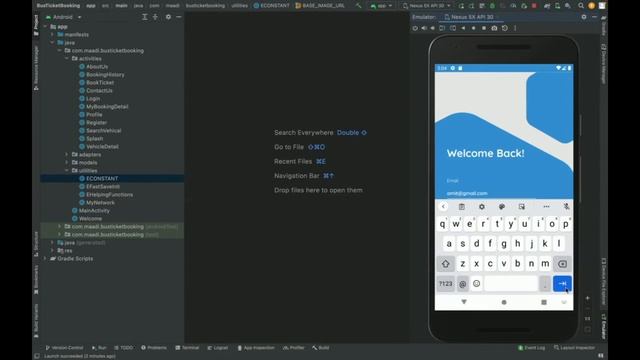Expand the res folder

pyautogui.click(x=52, y=251)
